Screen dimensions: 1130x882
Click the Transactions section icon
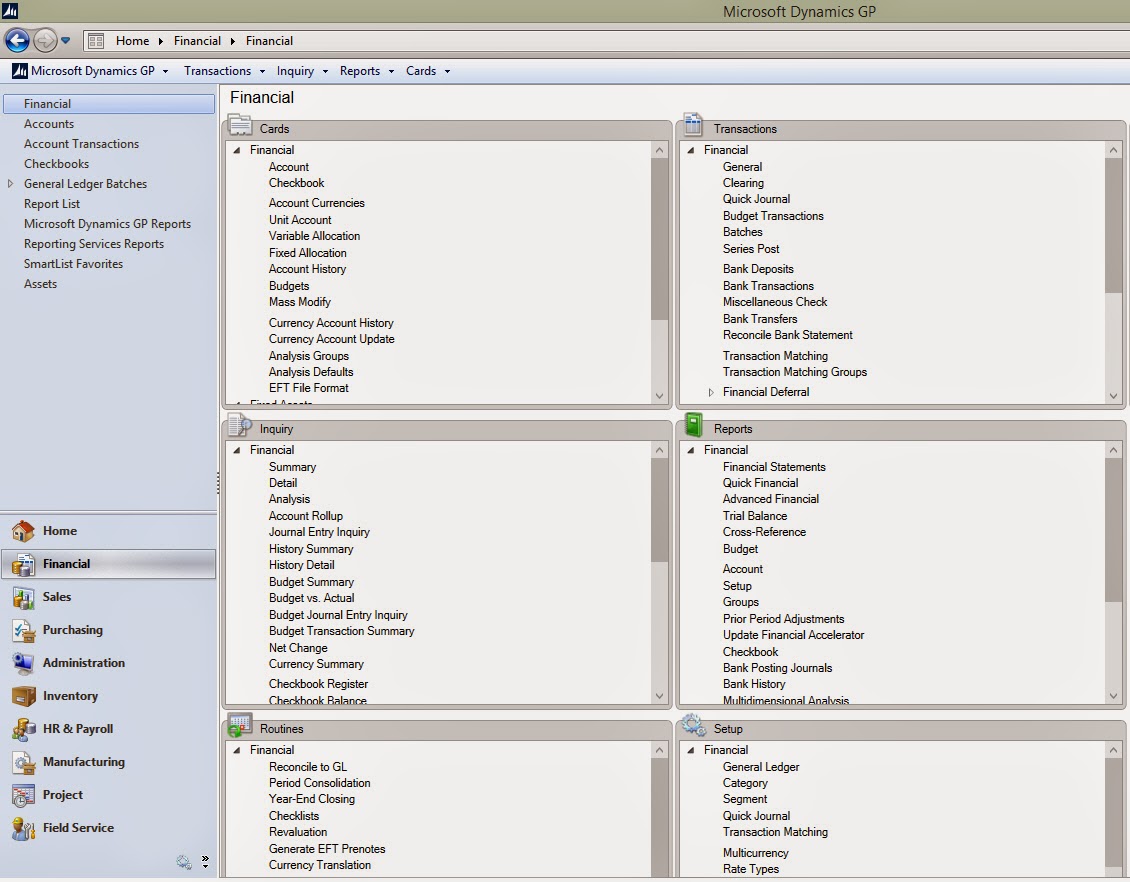coord(693,124)
